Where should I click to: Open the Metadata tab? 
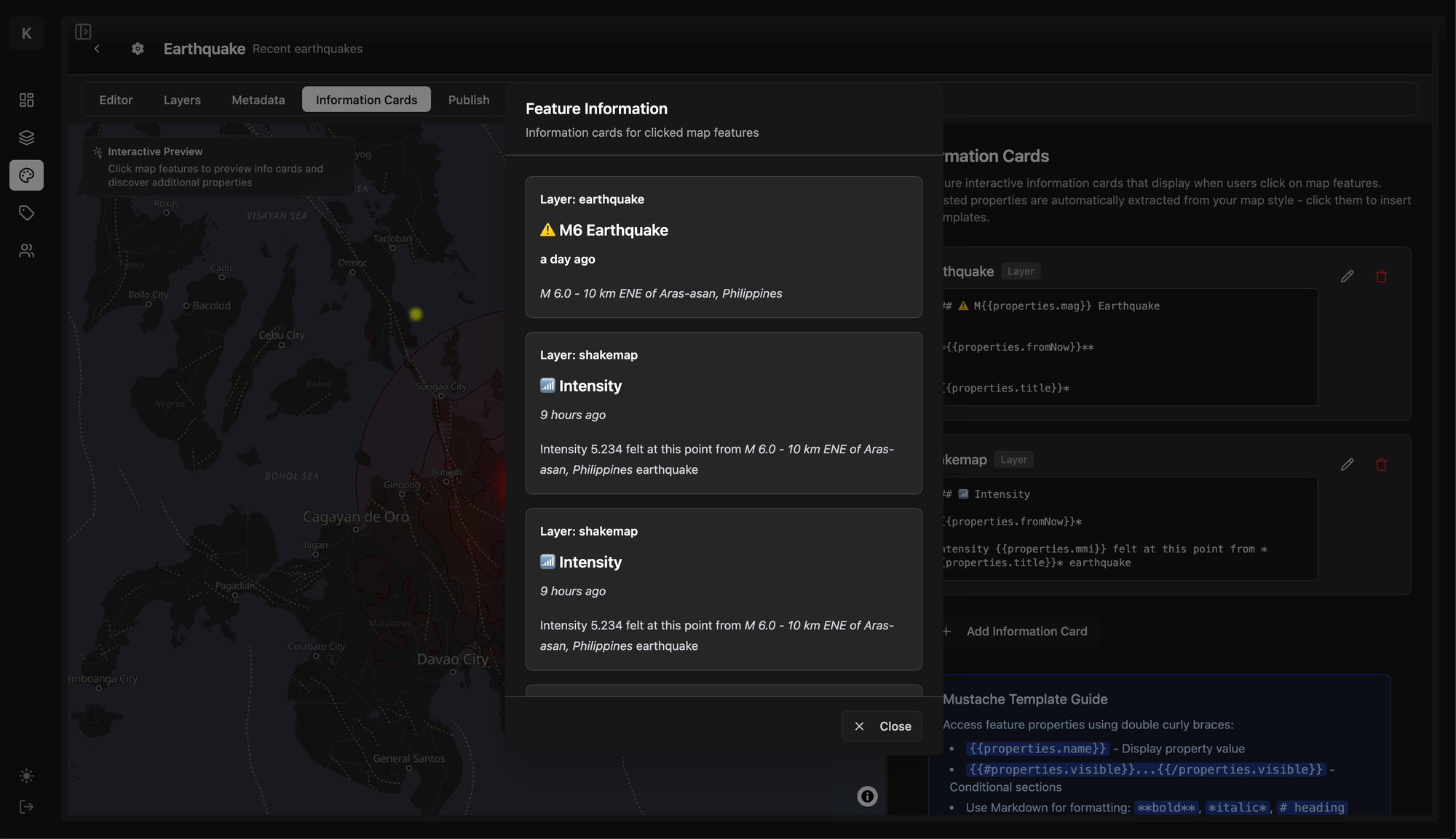(x=258, y=100)
